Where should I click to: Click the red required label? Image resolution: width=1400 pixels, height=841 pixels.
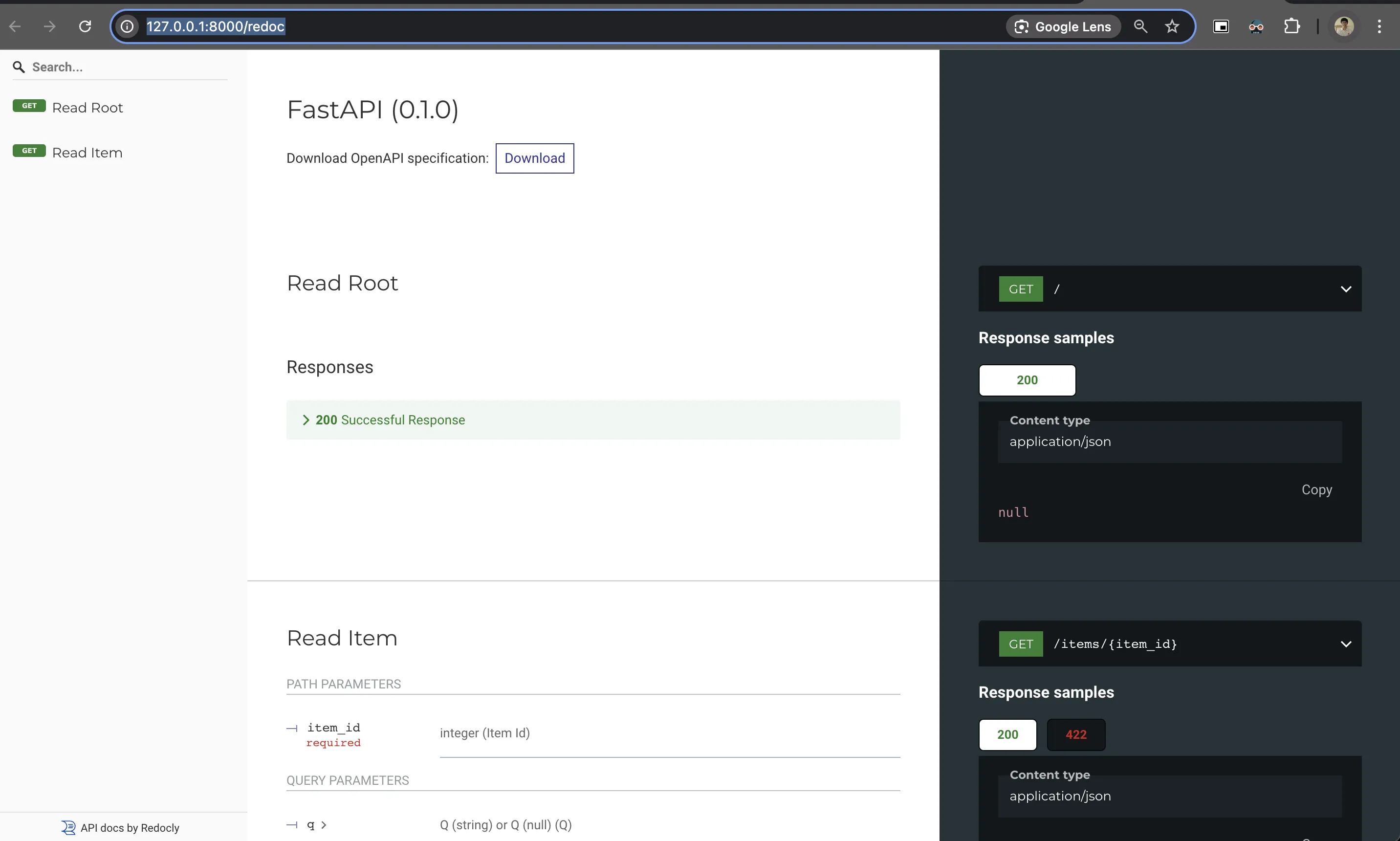point(333,743)
